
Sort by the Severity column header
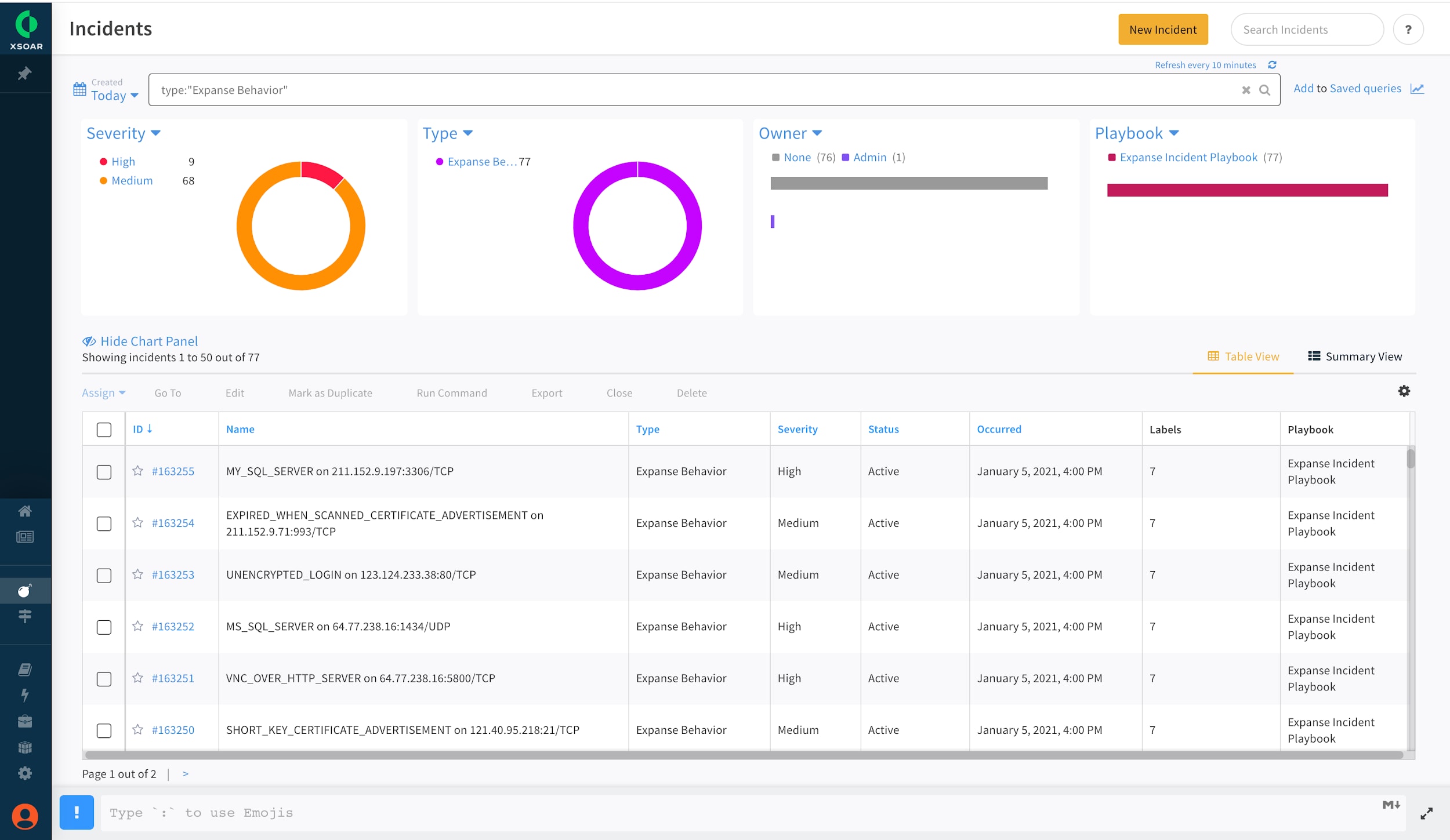coord(797,429)
